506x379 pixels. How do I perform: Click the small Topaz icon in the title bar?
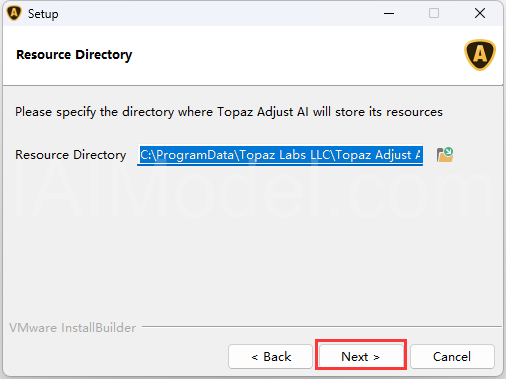click(14, 13)
